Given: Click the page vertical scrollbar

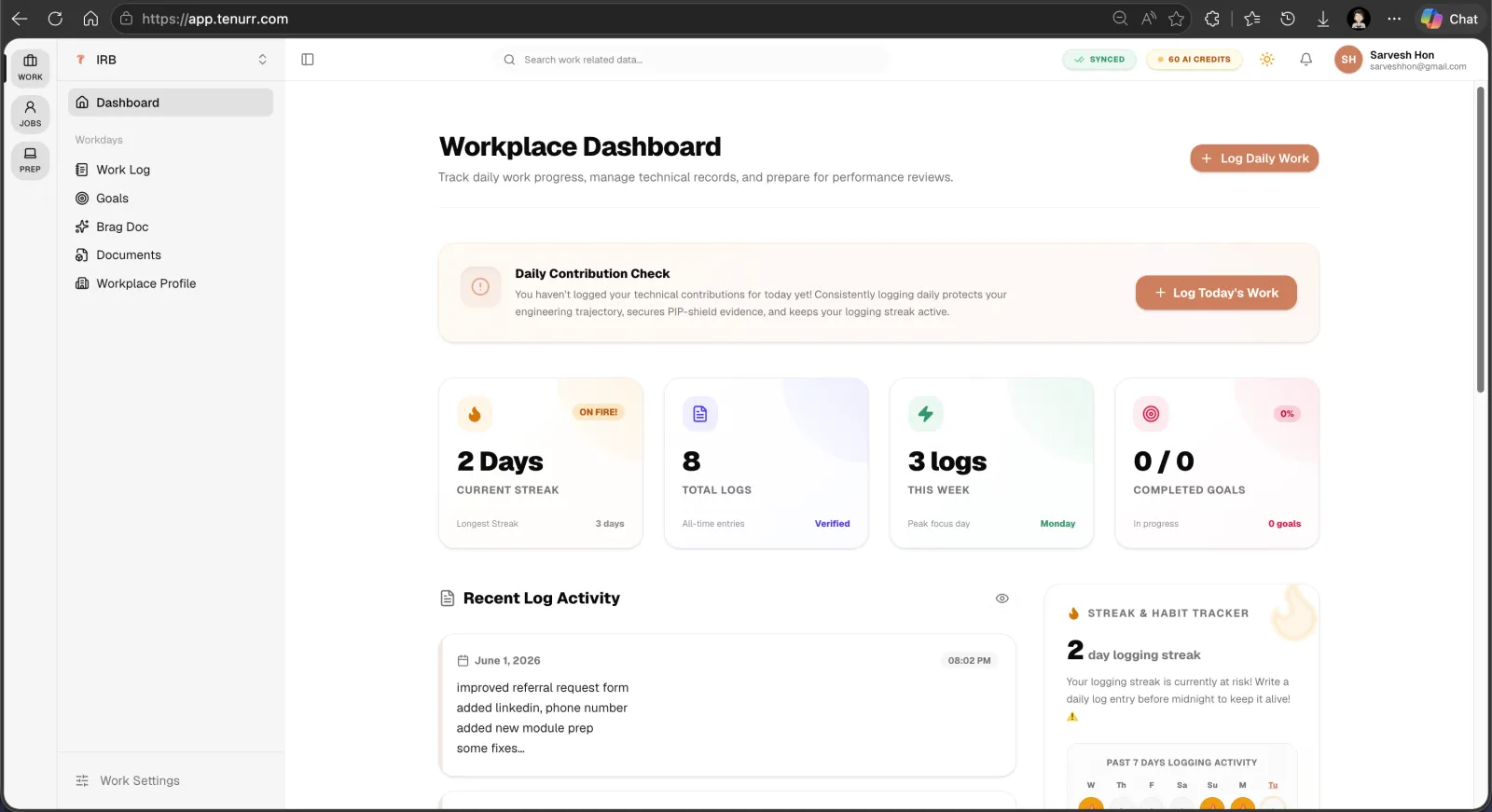Looking at the screenshot, I should (x=1480, y=240).
